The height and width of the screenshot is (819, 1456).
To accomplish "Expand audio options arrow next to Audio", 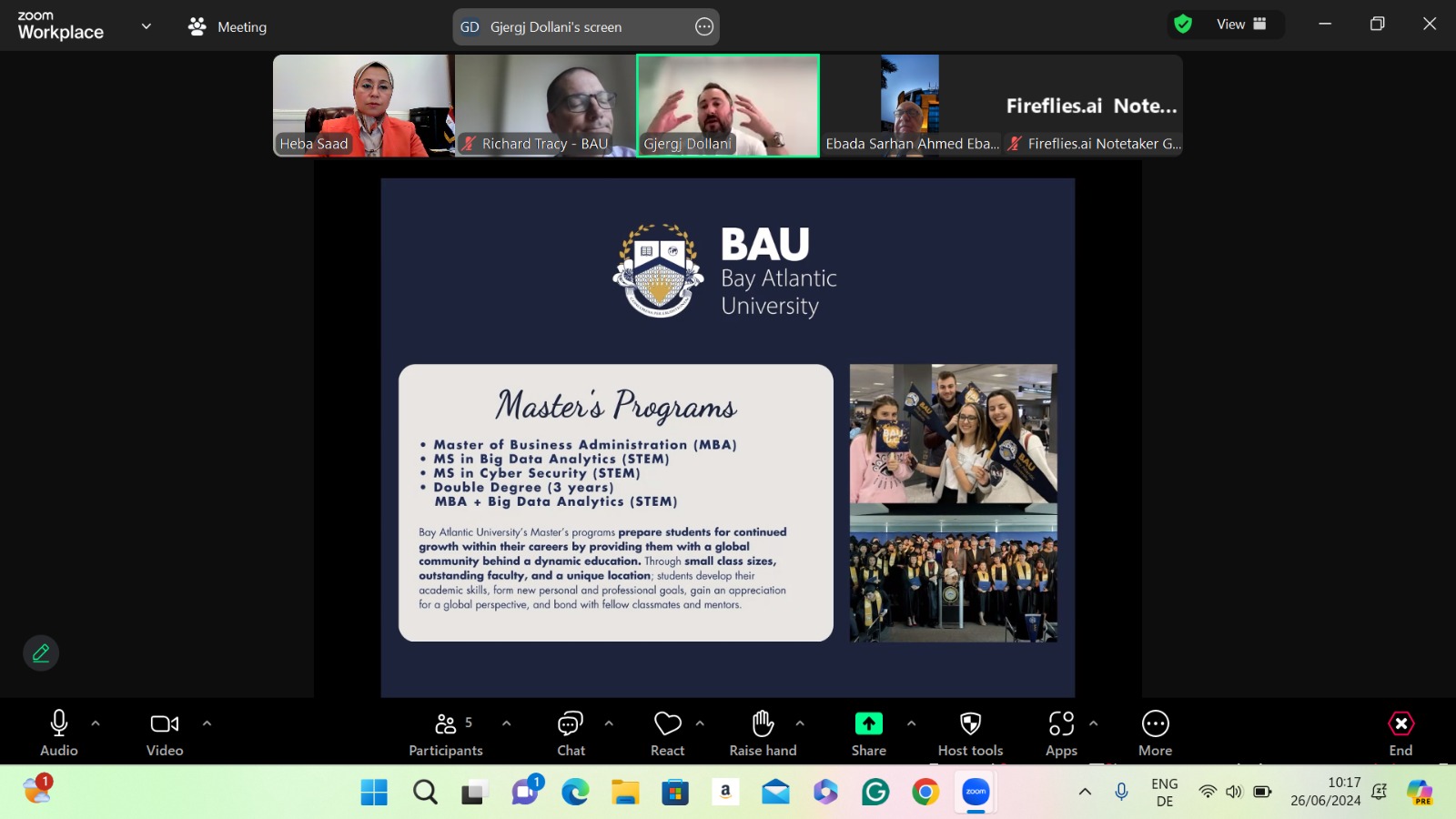I will (96, 723).
